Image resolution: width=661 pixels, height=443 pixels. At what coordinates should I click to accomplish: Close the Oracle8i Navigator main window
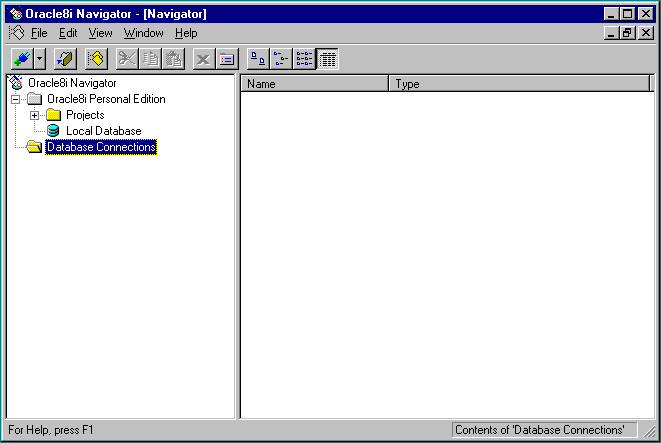click(x=646, y=14)
